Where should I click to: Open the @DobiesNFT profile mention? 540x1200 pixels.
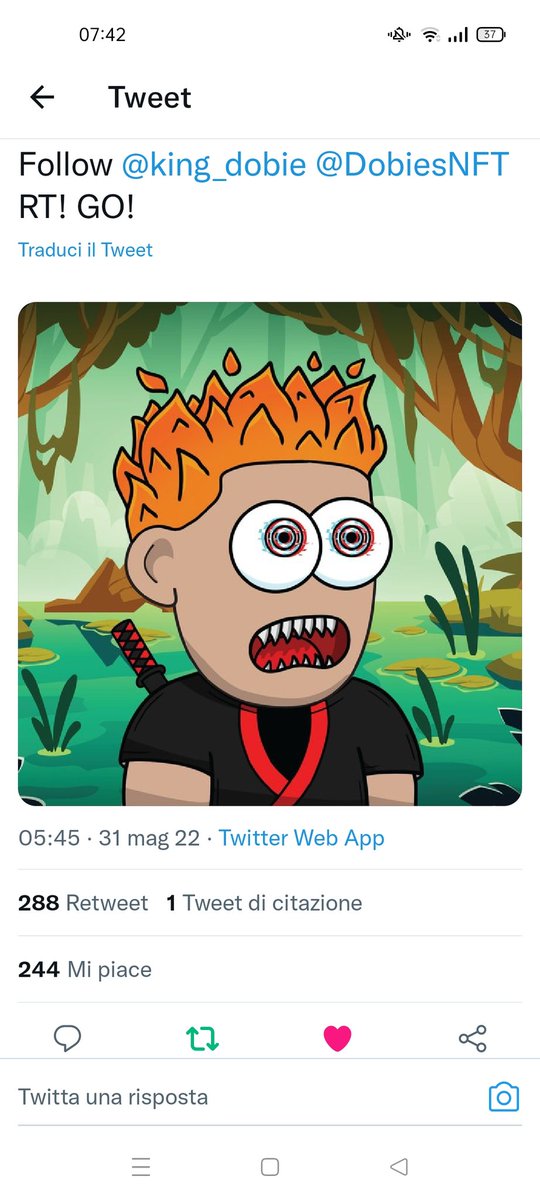412,165
